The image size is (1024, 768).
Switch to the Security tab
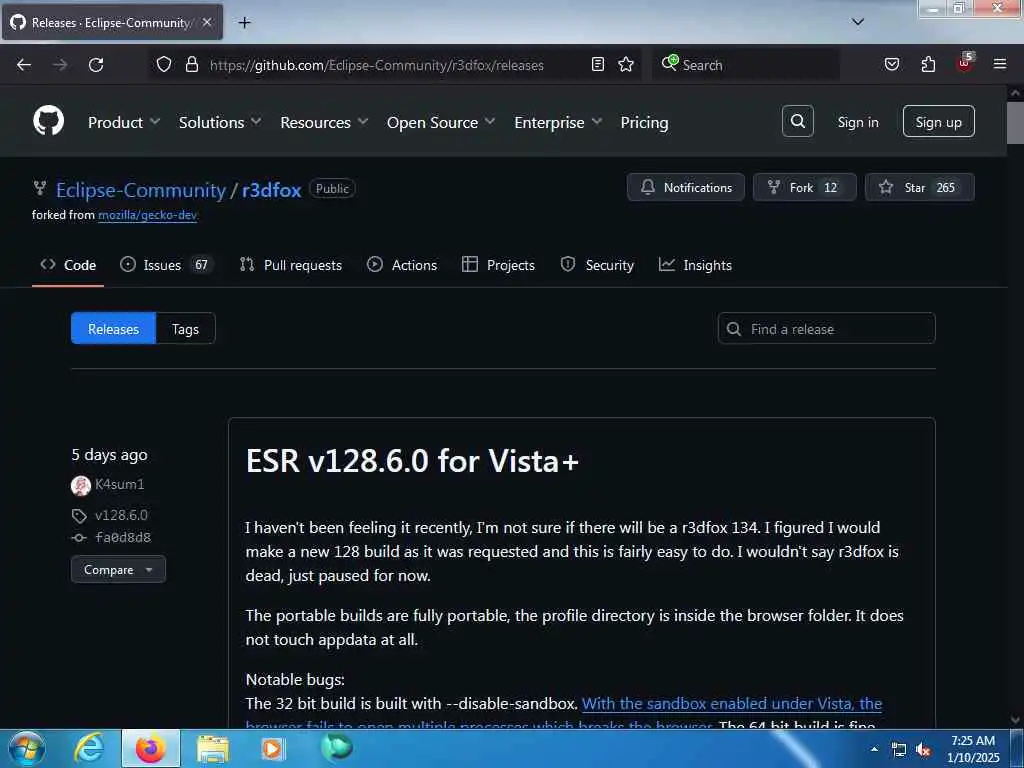(597, 265)
